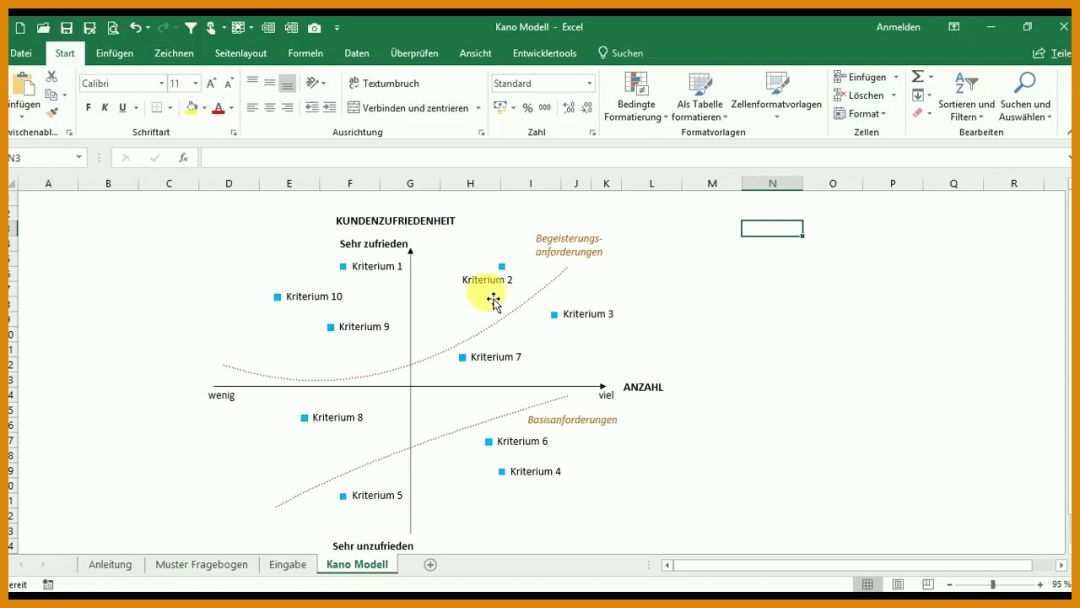
Task: Click the thousands separator 000 icon
Action: [x=545, y=107]
